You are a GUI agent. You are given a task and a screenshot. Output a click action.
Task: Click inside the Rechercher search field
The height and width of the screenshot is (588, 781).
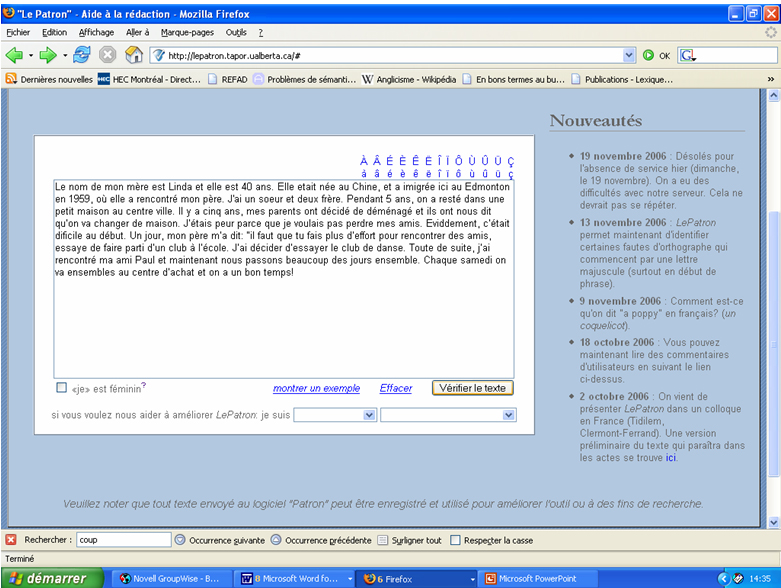click(x=123, y=540)
